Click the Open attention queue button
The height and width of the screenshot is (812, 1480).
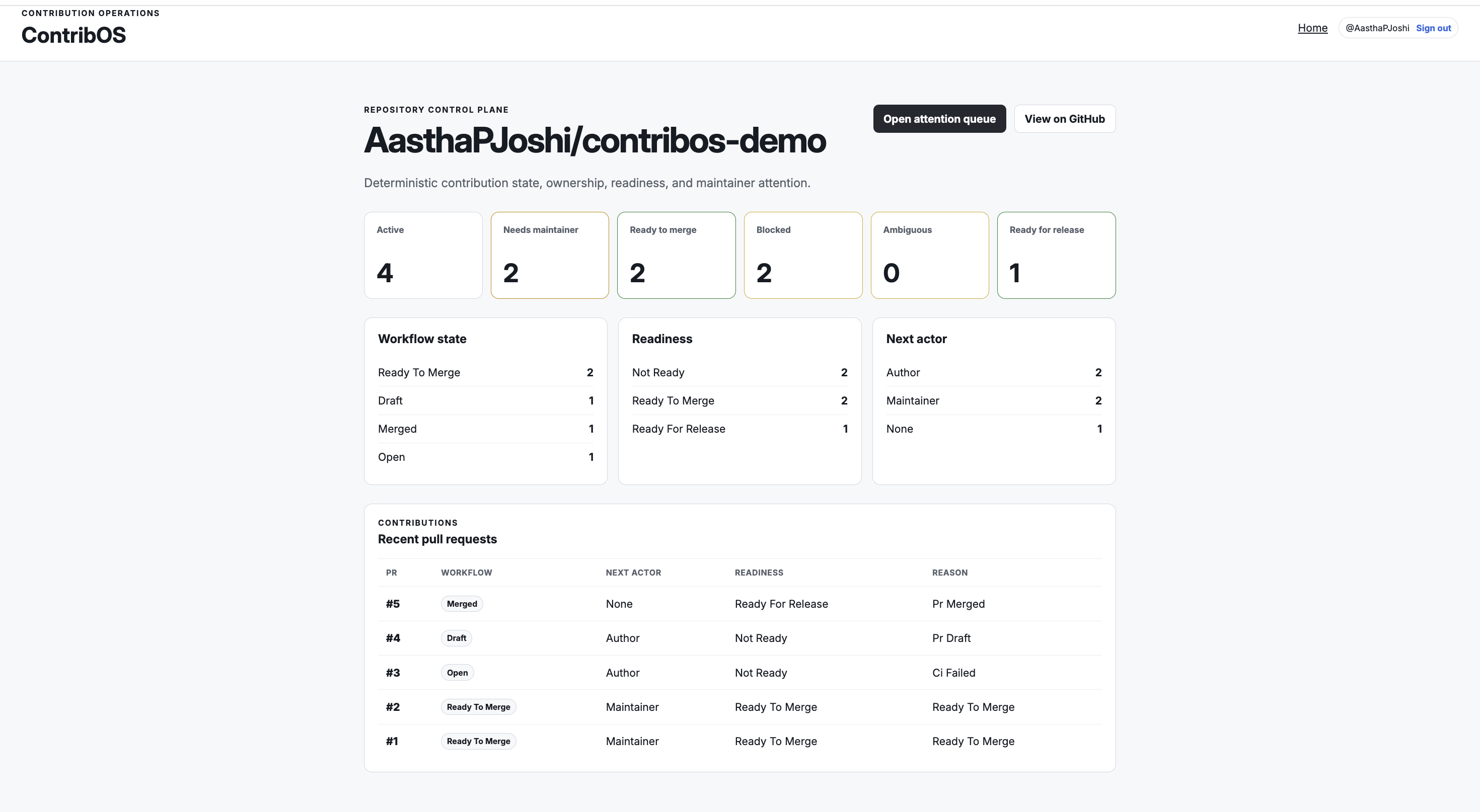pos(939,119)
